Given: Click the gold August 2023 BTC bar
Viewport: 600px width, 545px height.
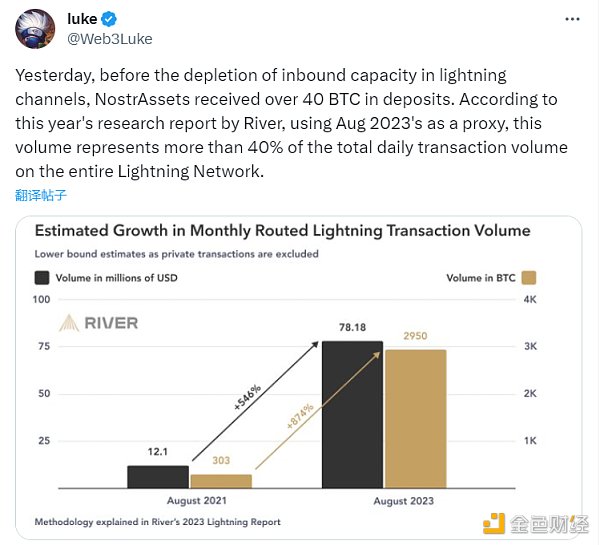Looking at the screenshot, I should (416, 419).
